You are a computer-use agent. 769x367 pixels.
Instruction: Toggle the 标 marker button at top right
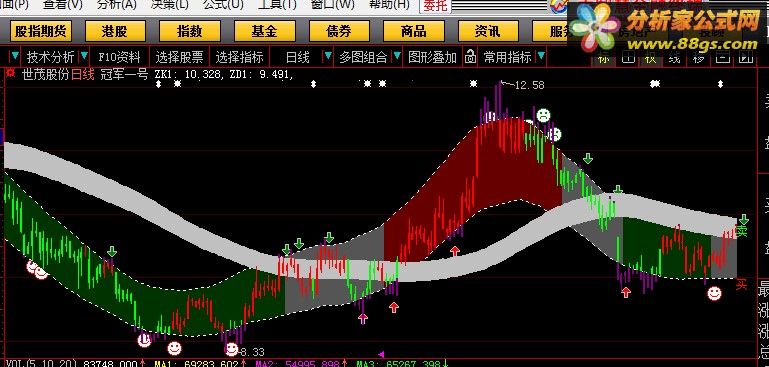[604, 58]
